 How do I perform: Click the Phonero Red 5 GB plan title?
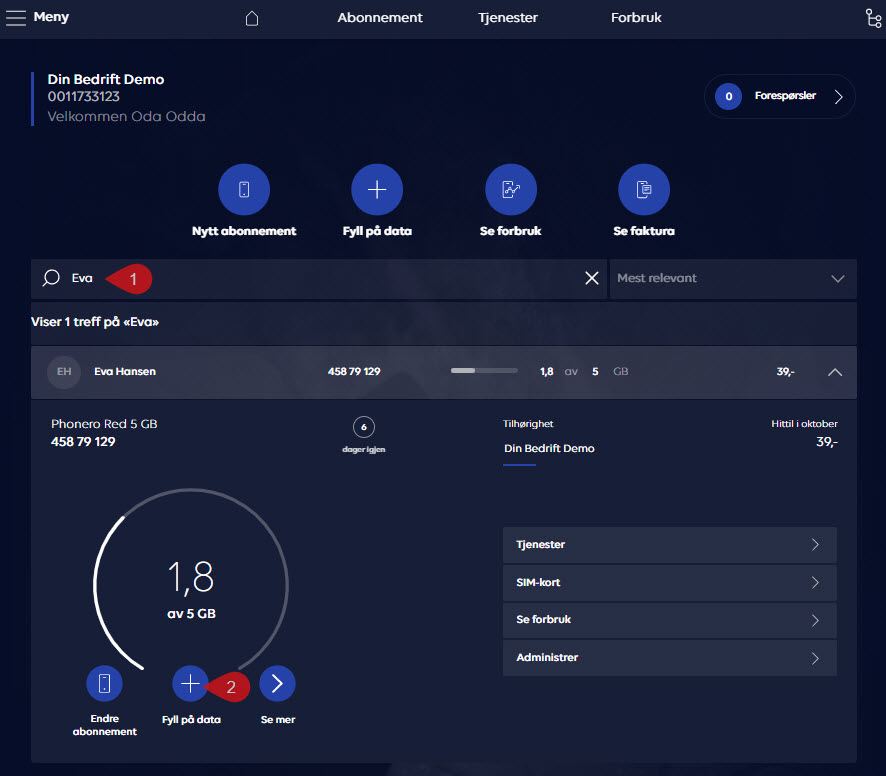104,424
